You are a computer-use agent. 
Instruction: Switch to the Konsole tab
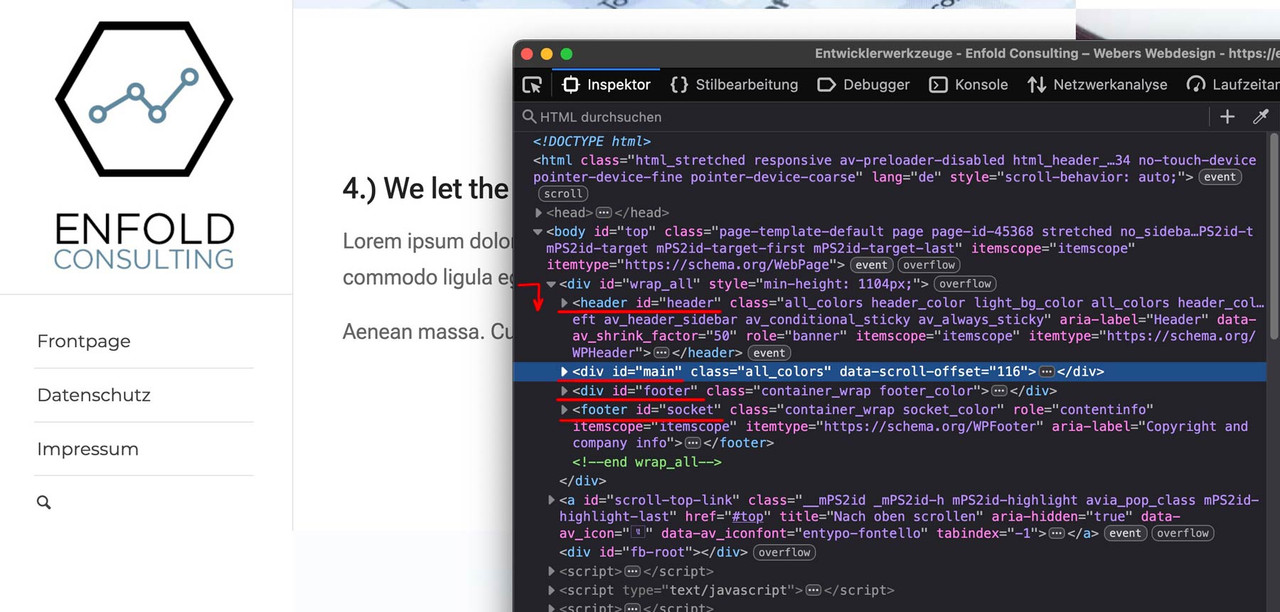pos(968,85)
